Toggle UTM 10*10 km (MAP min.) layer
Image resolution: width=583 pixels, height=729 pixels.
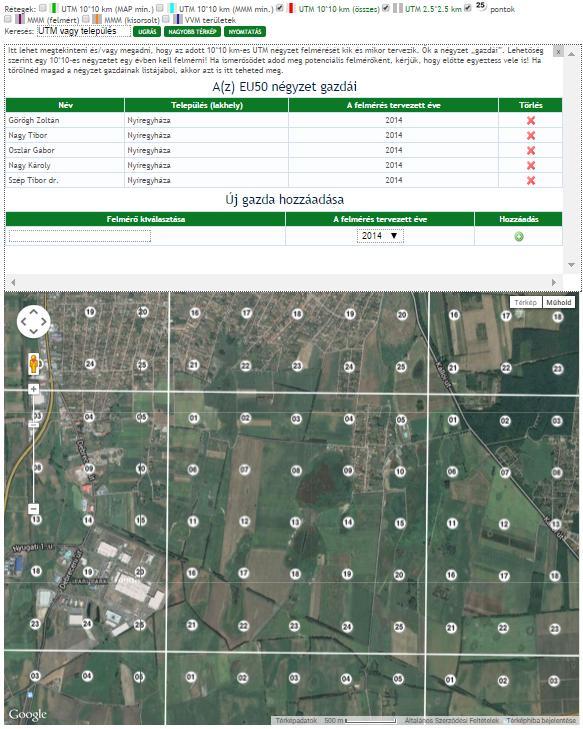[x=43, y=8]
